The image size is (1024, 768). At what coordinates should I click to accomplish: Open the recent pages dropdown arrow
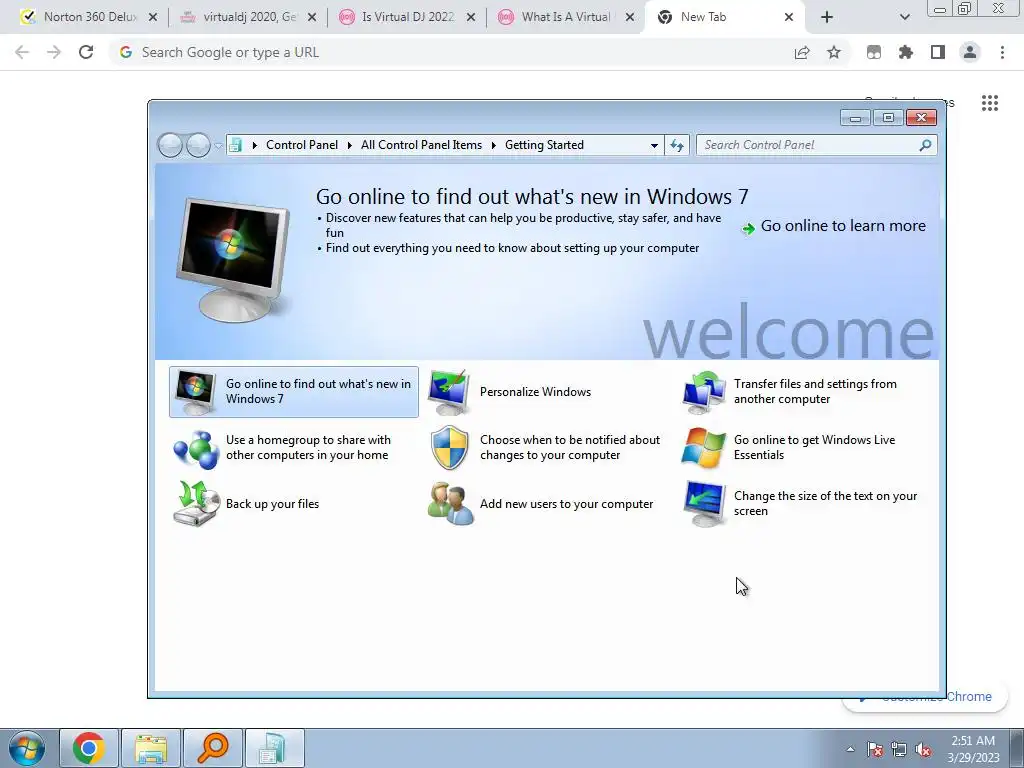pos(218,145)
